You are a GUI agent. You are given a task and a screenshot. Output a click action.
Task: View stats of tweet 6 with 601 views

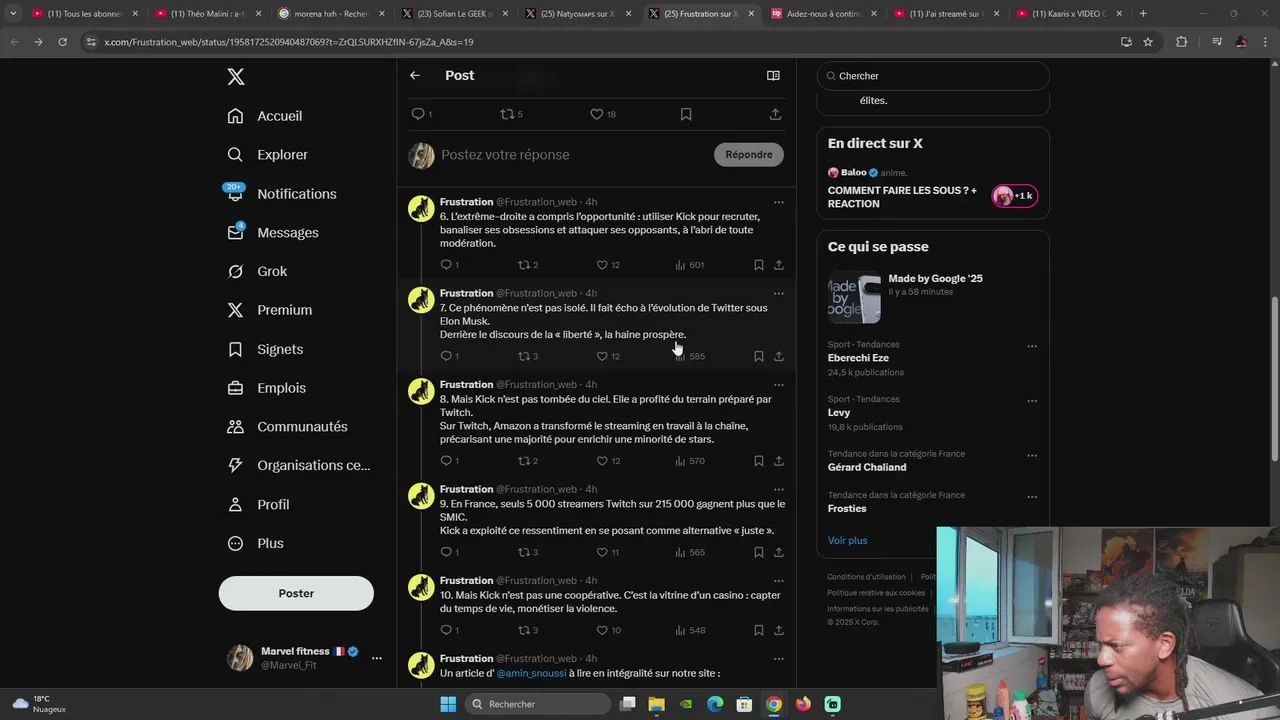click(x=689, y=265)
